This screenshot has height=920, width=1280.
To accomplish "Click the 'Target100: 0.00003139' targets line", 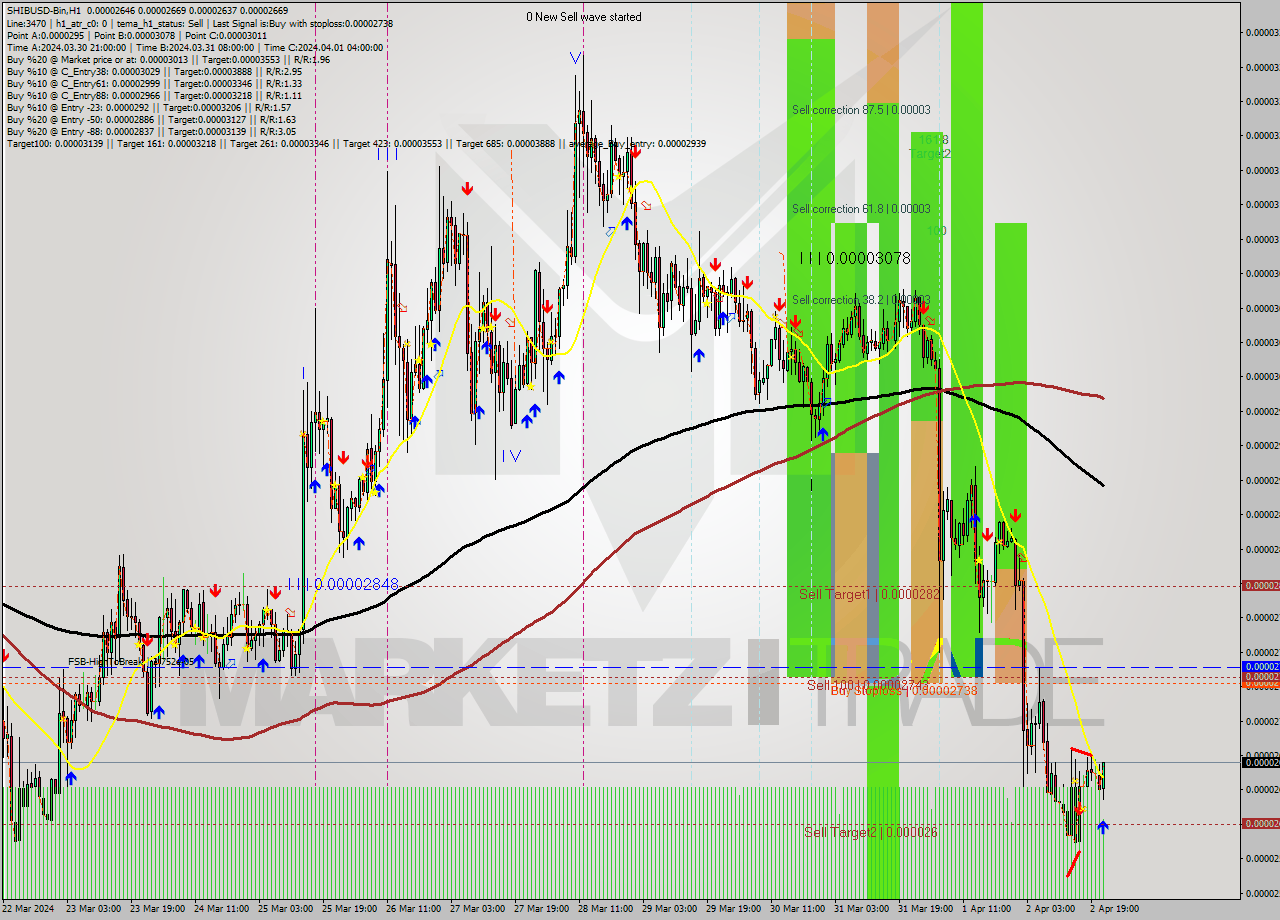I will point(356,144).
